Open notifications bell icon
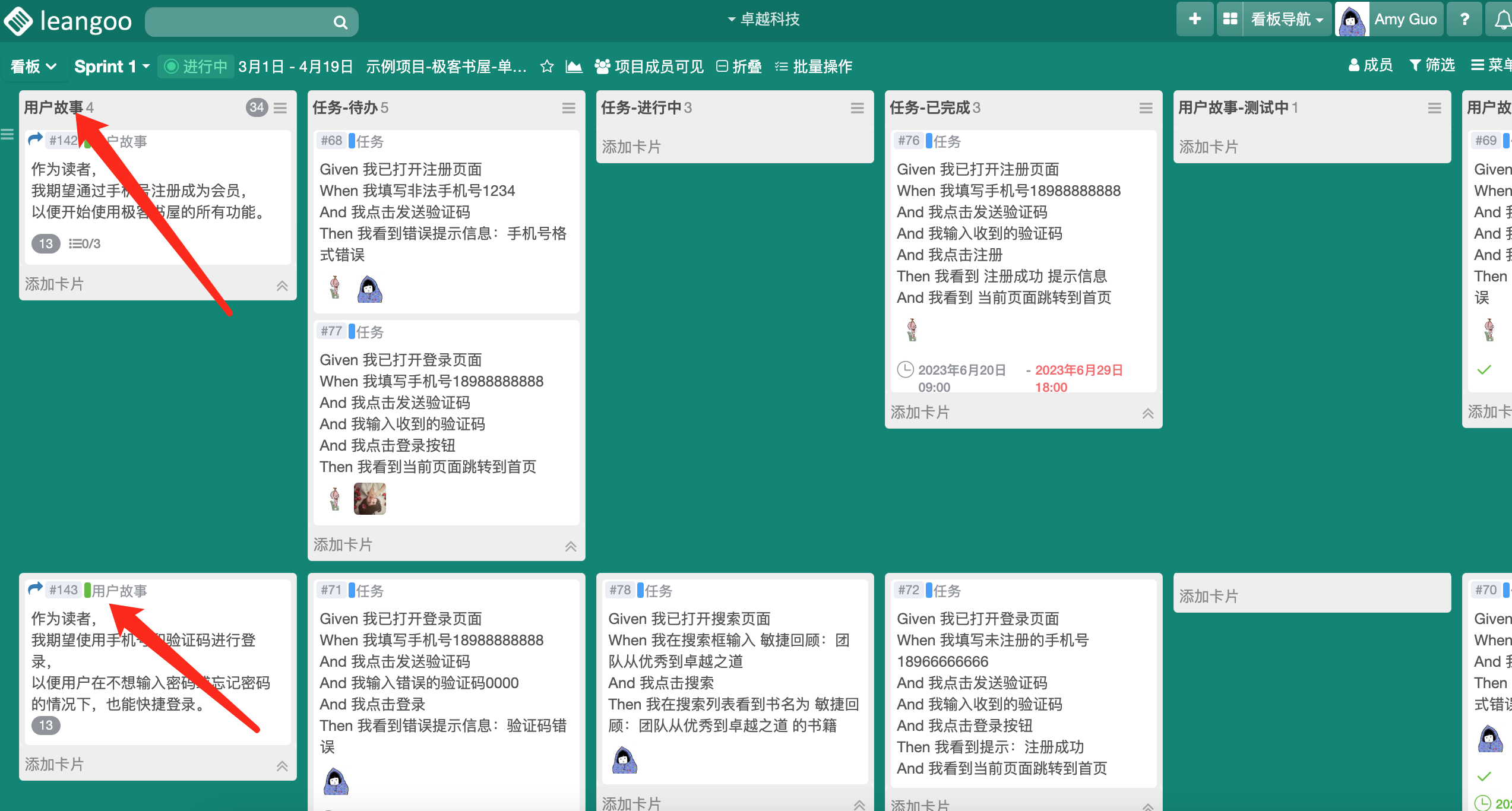Image resolution: width=1512 pixels, height=811 pixels. click(x=1502, y=21)
